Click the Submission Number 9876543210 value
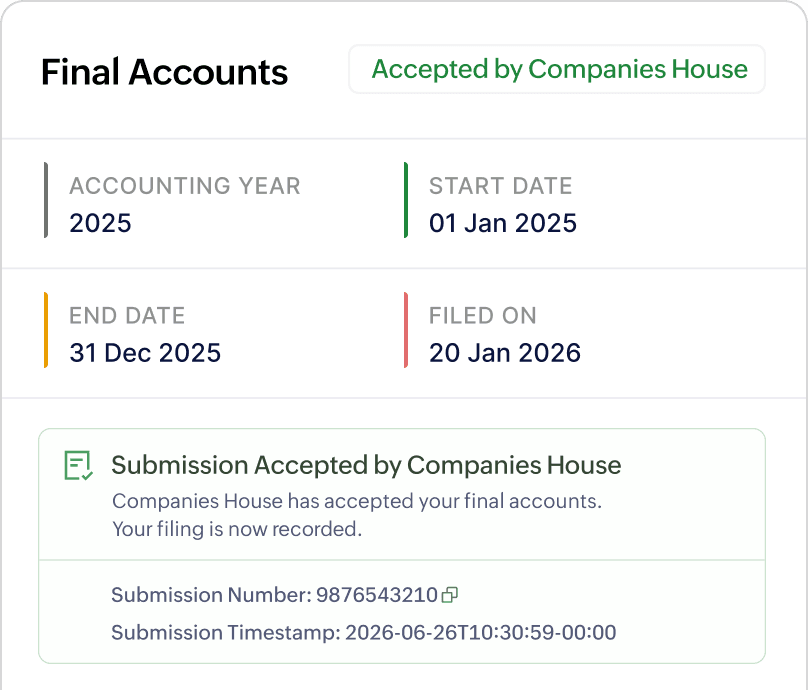The image size is (808, 690). [x=397, y=594]
